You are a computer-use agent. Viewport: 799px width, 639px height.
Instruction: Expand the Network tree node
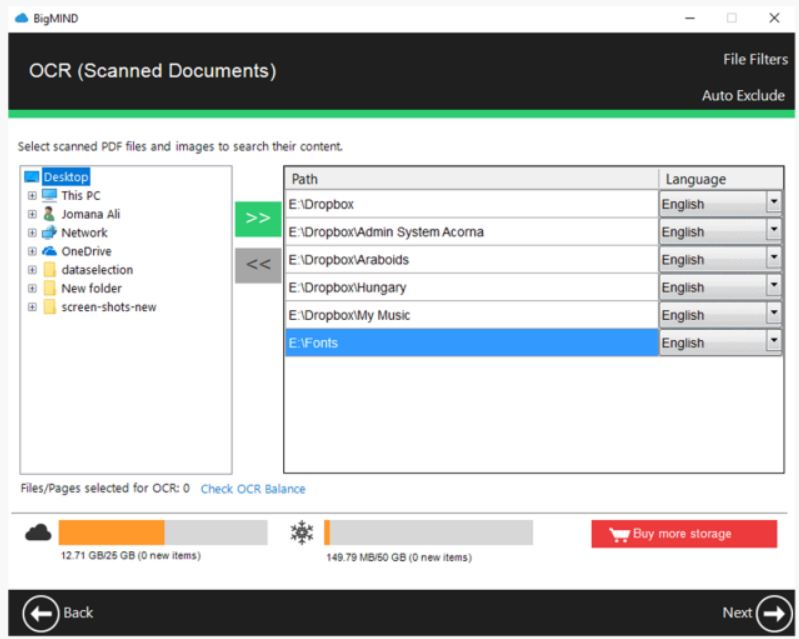(32, 233)
